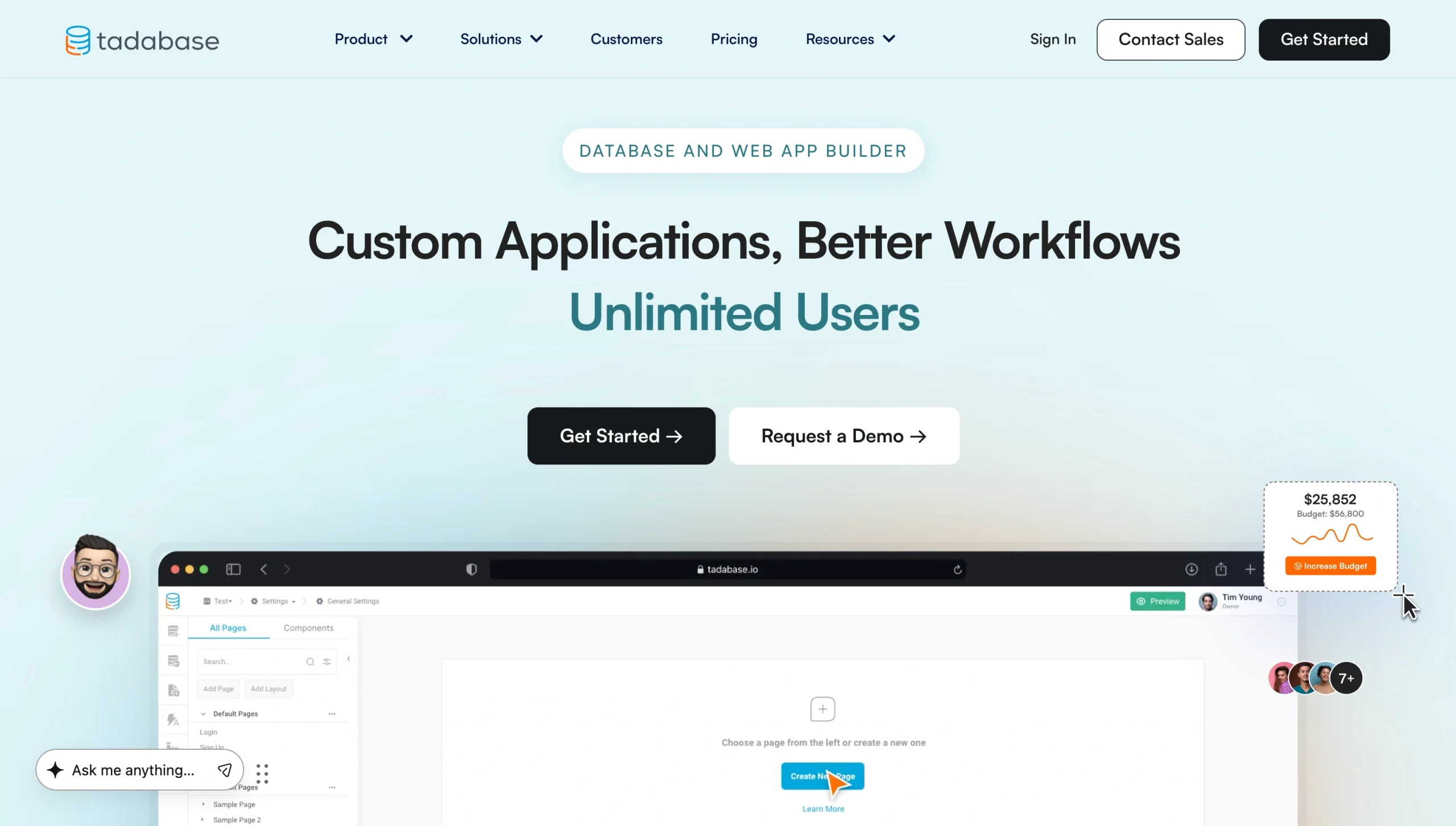This screenshot has width=1456, height=826.
Task: Click the tadabase.io address bar
Action: point(727,569)
